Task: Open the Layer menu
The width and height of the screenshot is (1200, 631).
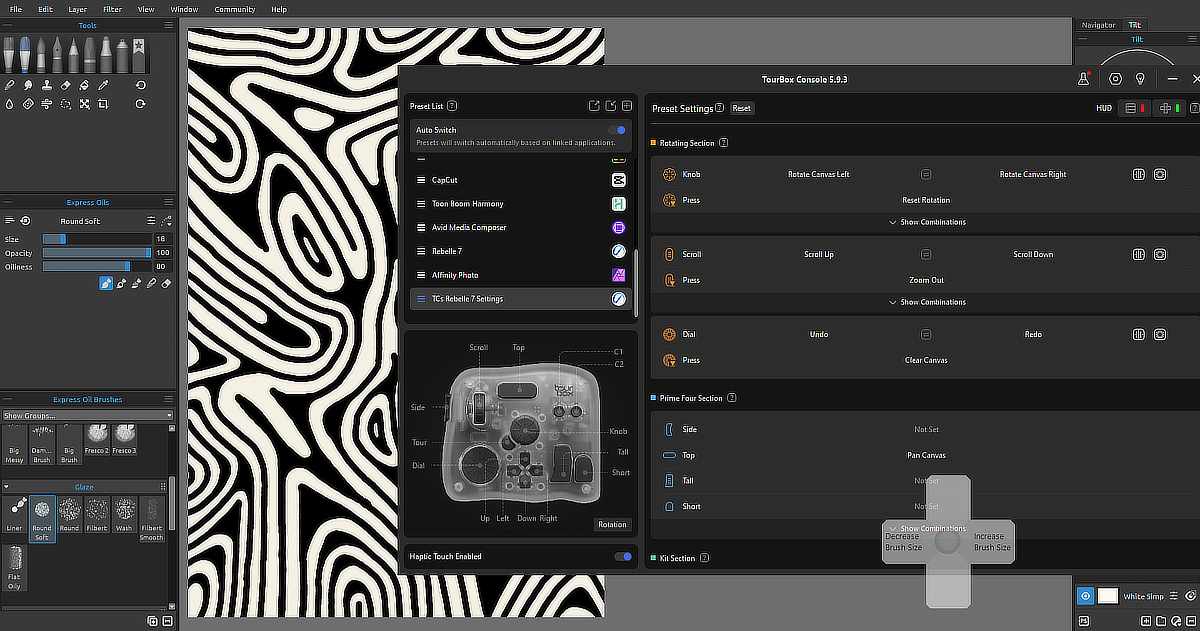Action: [x=77, y=9]
